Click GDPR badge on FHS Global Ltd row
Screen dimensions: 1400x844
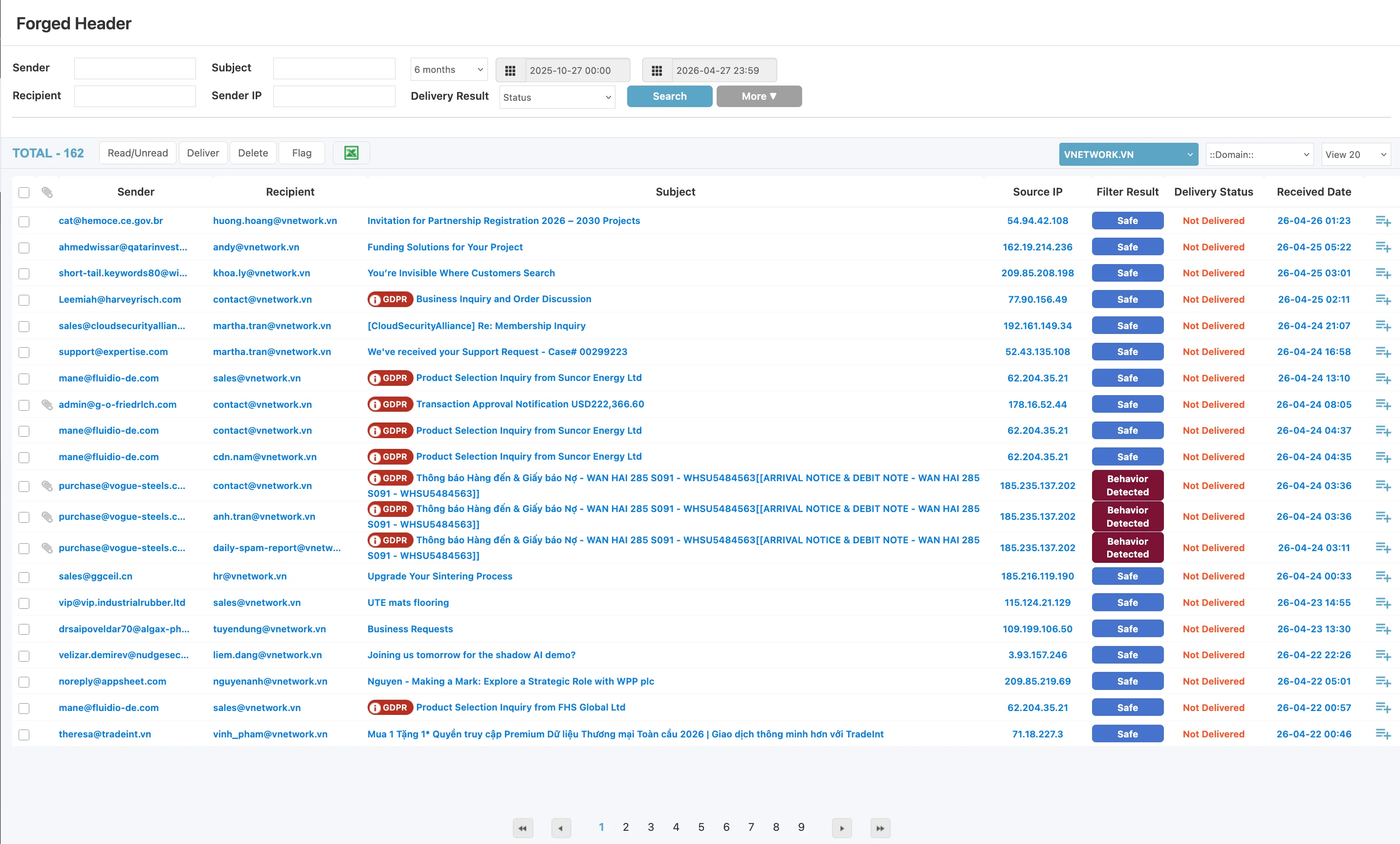click(391, 707)
